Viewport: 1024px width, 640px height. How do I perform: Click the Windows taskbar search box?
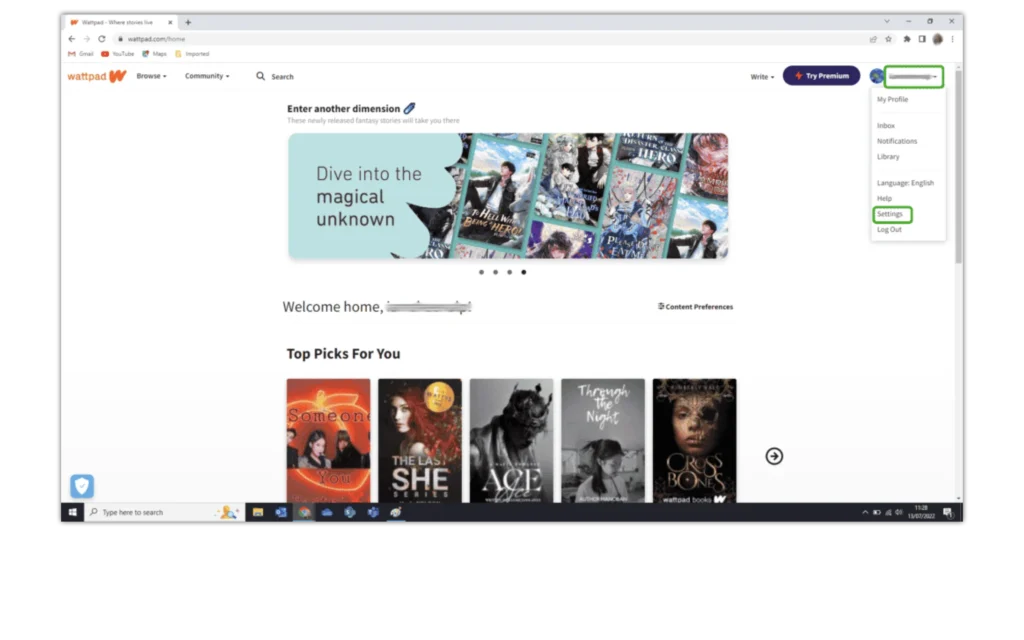tap(165, 513)
